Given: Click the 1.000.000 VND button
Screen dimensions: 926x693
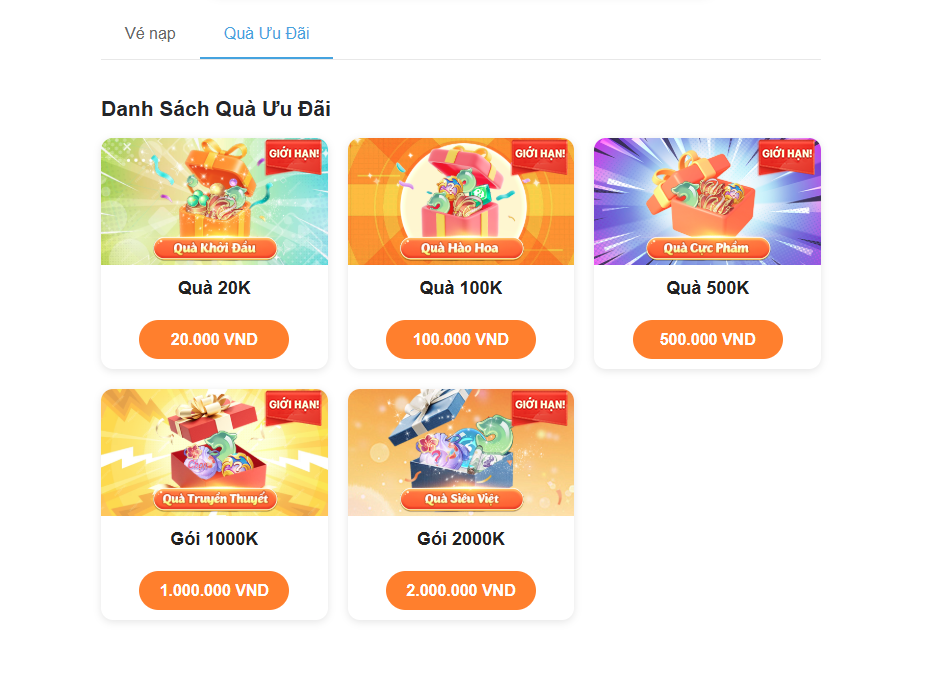Looking at the screenshot, I should tap(214, 590).
